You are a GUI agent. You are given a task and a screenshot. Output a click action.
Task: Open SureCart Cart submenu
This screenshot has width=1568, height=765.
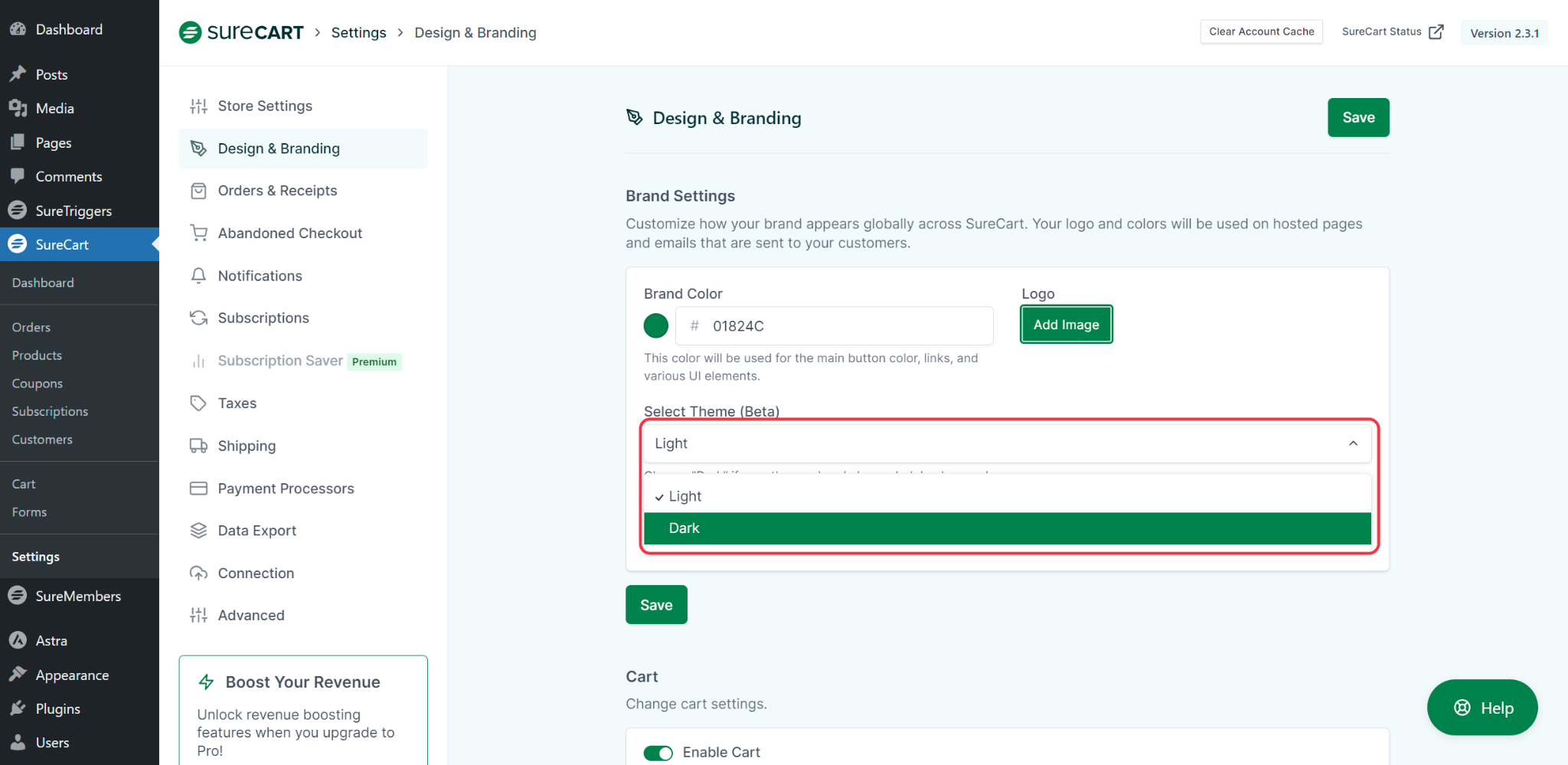pos(24,484)
